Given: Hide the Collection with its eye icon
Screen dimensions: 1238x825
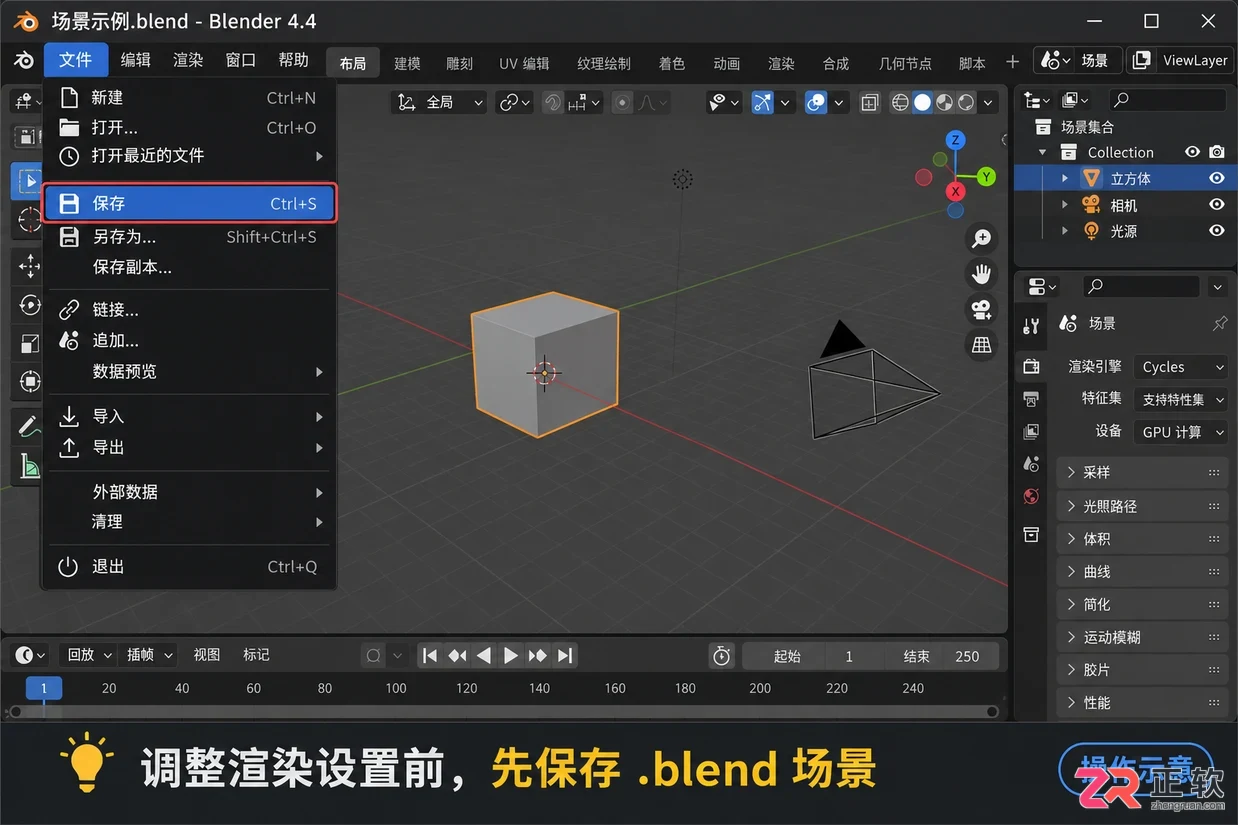Looking at the screenshot, I should click(1192, 152).
